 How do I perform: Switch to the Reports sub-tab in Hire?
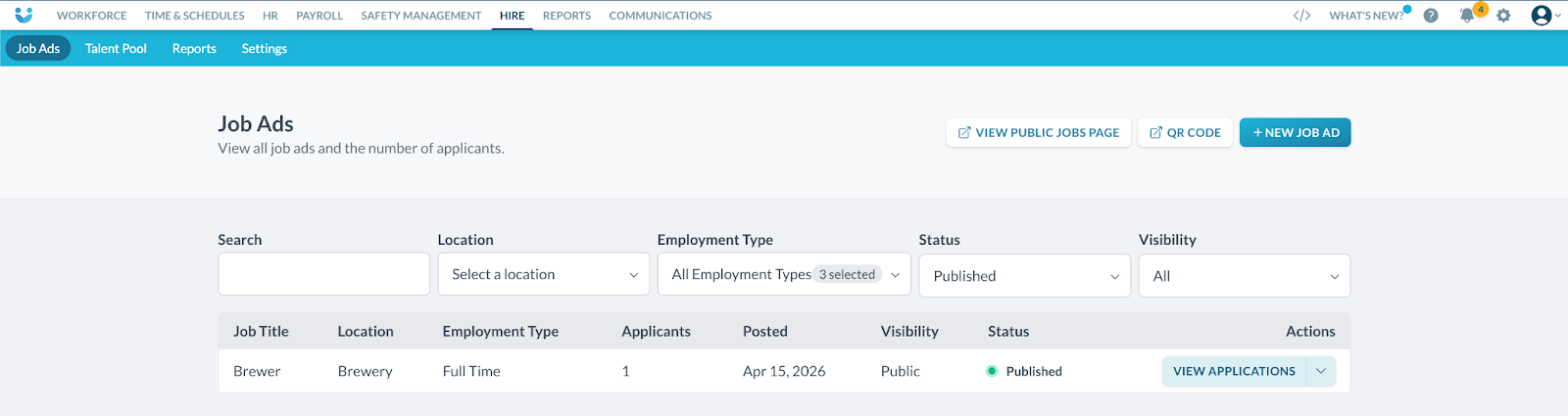[194, 48]
